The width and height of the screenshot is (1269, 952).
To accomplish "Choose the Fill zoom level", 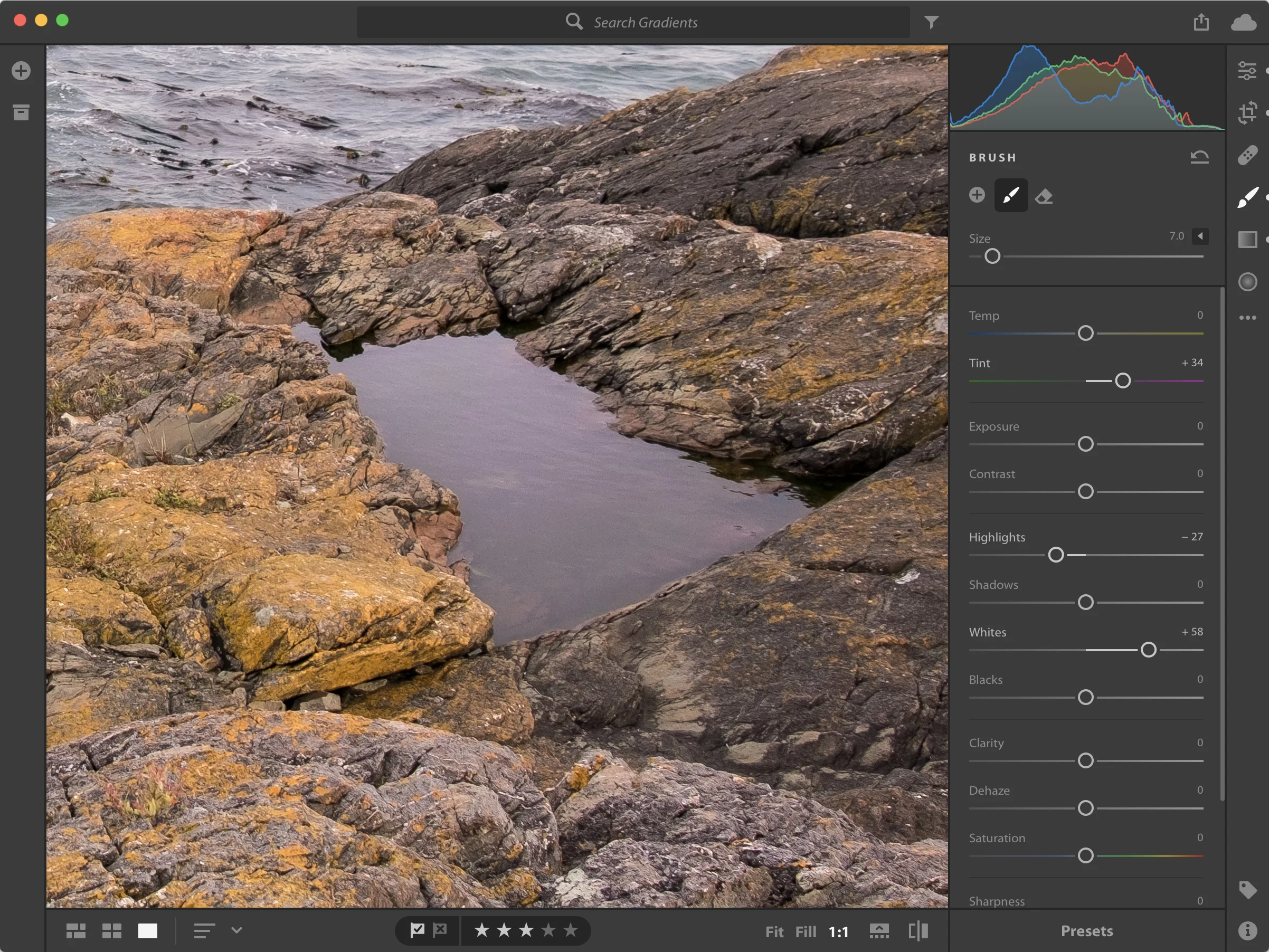I will [806, 931].
